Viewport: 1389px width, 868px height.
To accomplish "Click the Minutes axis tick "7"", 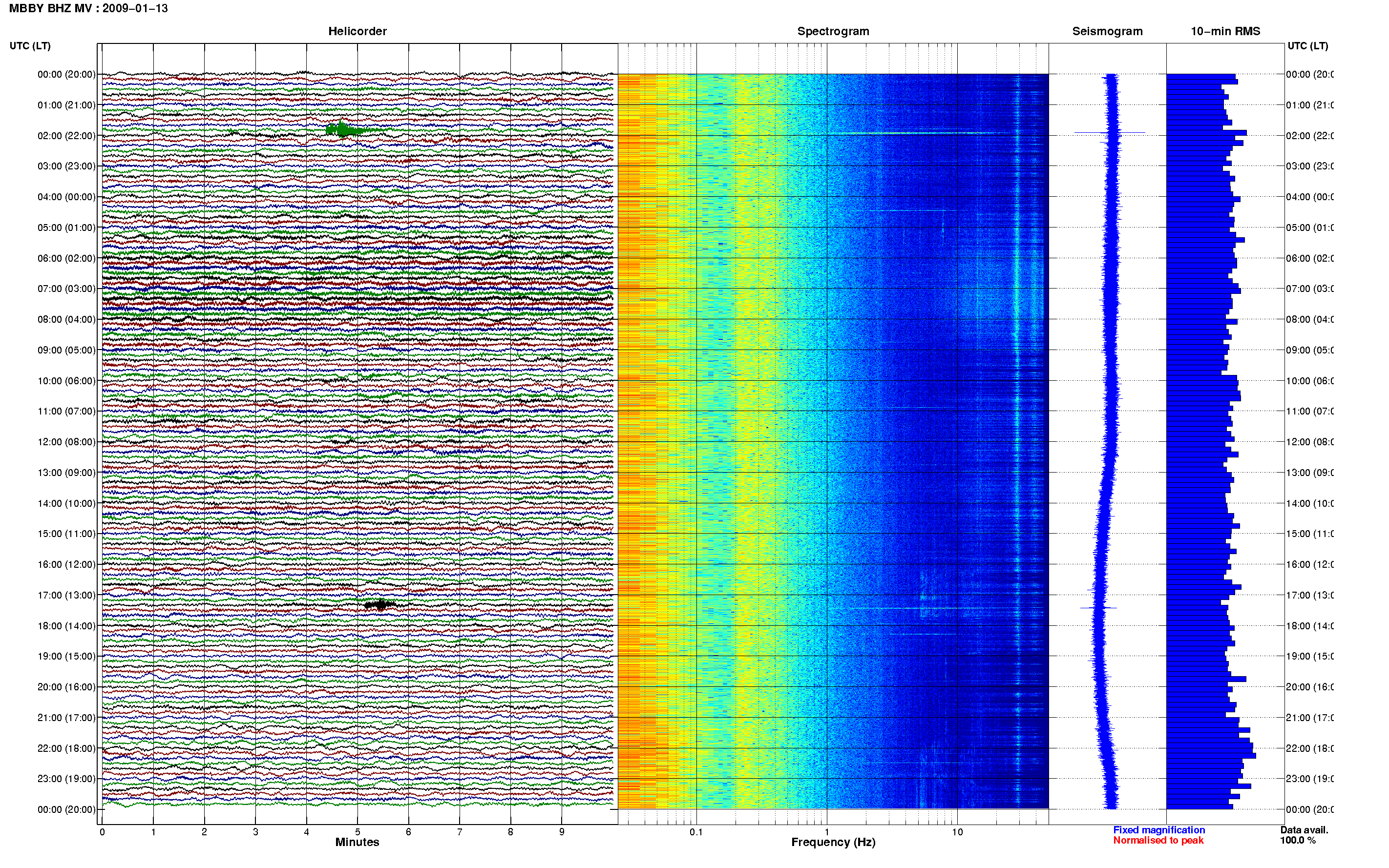I will click(x=460, y=832).
